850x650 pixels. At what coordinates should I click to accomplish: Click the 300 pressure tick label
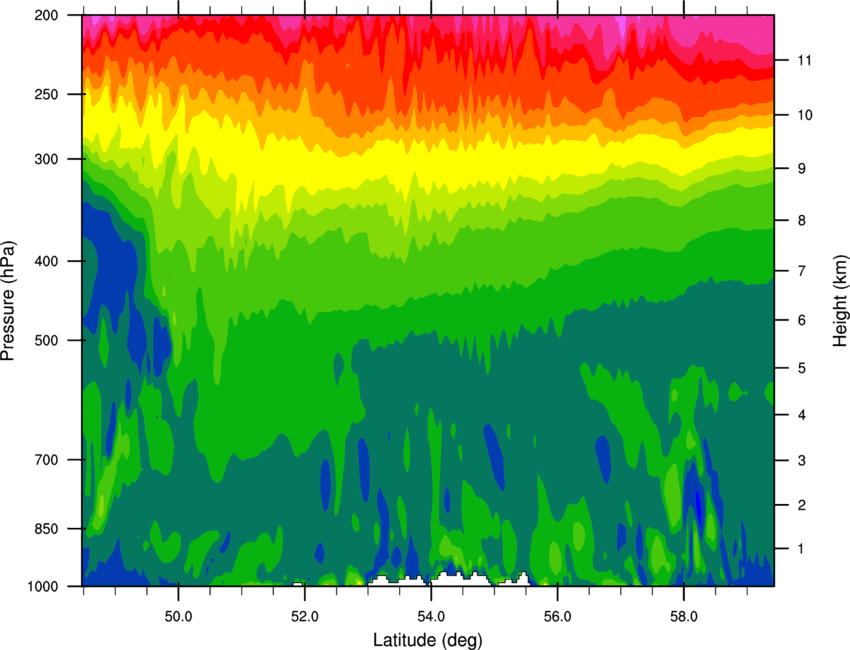coord(46,159)
